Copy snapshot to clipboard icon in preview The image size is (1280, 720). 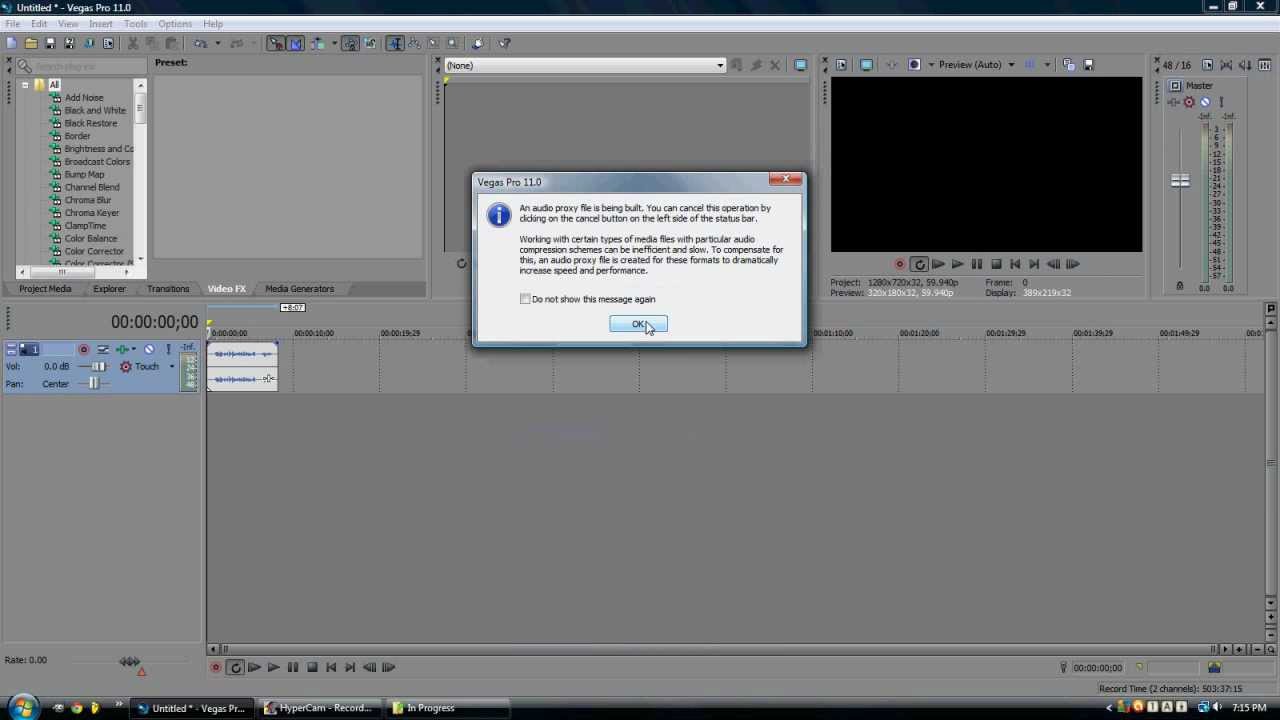pos(1068,65)
